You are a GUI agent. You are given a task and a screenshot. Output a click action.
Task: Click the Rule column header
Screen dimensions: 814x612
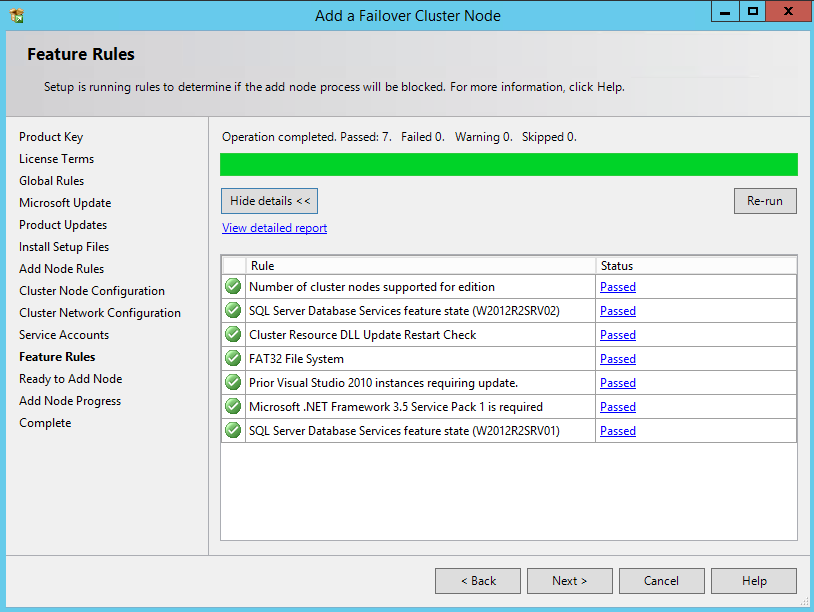click(x=420, y=266)
